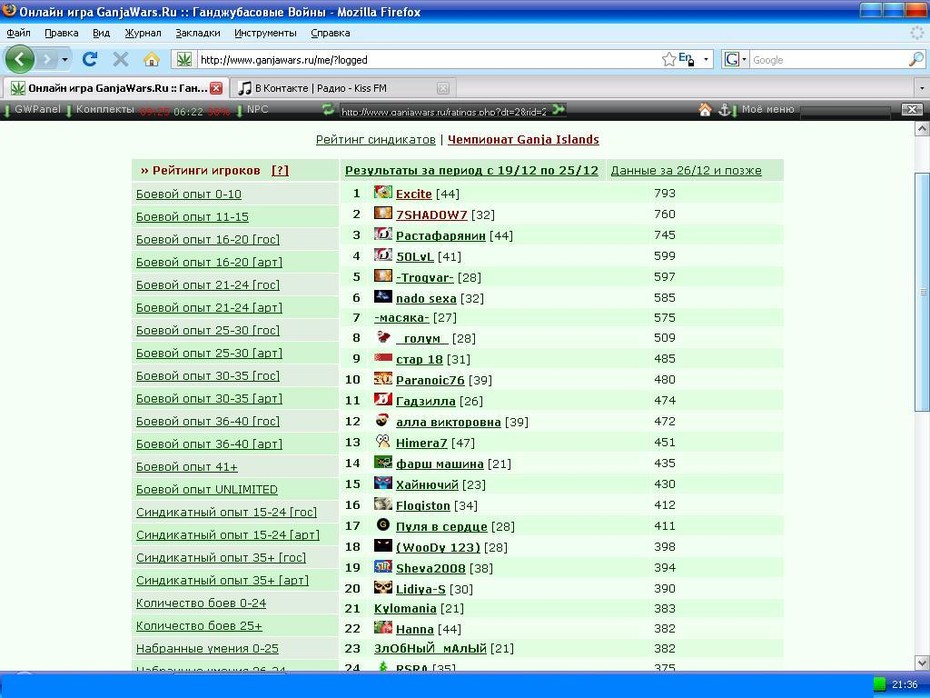930x698 pixels.
Task: Click the black icon beside (WooDy 123)
Action: 383,546
